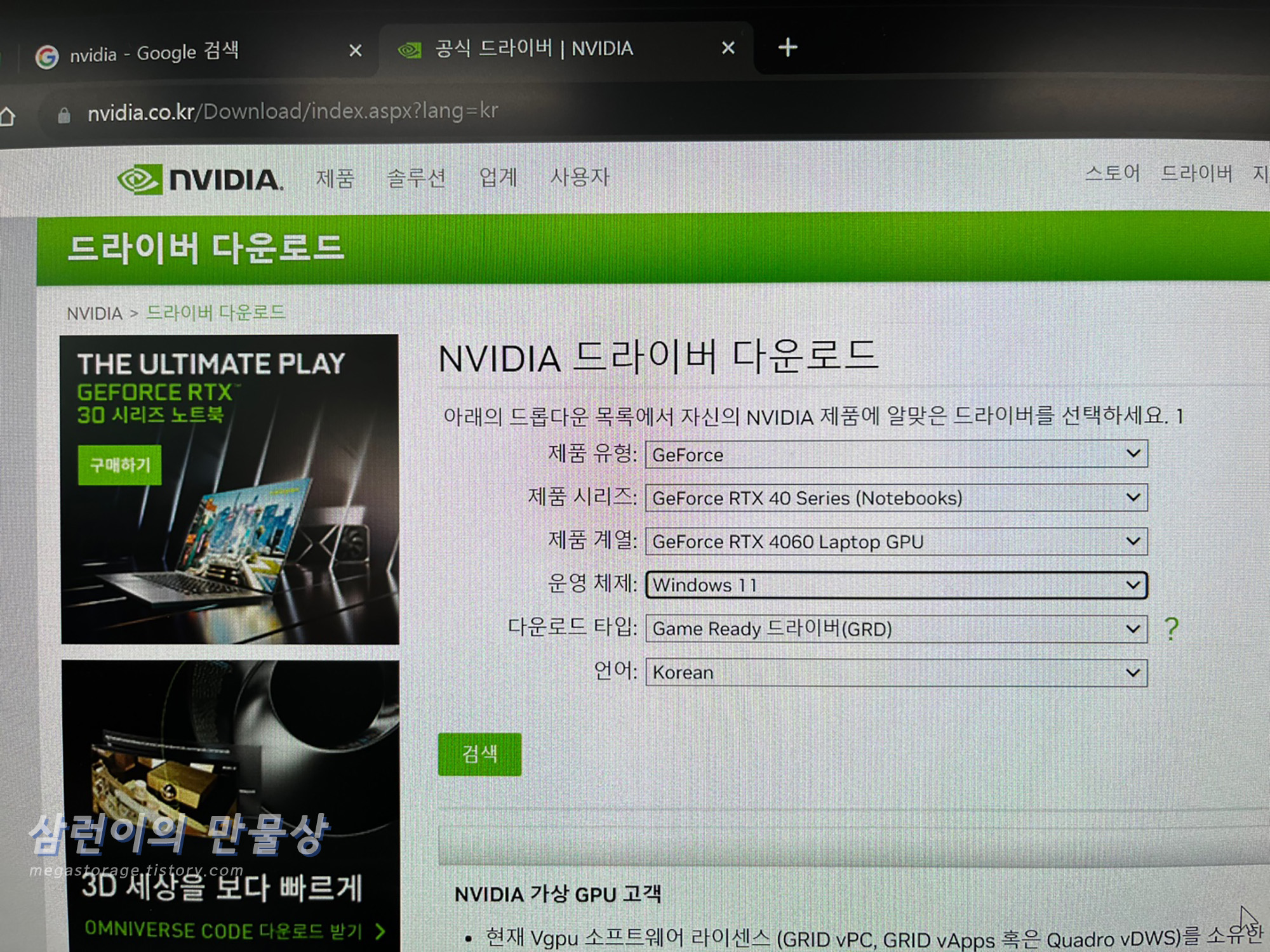This screenshot has width=1270, height=952.
Task: Click the OMNIVERSE CODE download arrow
Action: pyautogui.click(x=380, y=932)
